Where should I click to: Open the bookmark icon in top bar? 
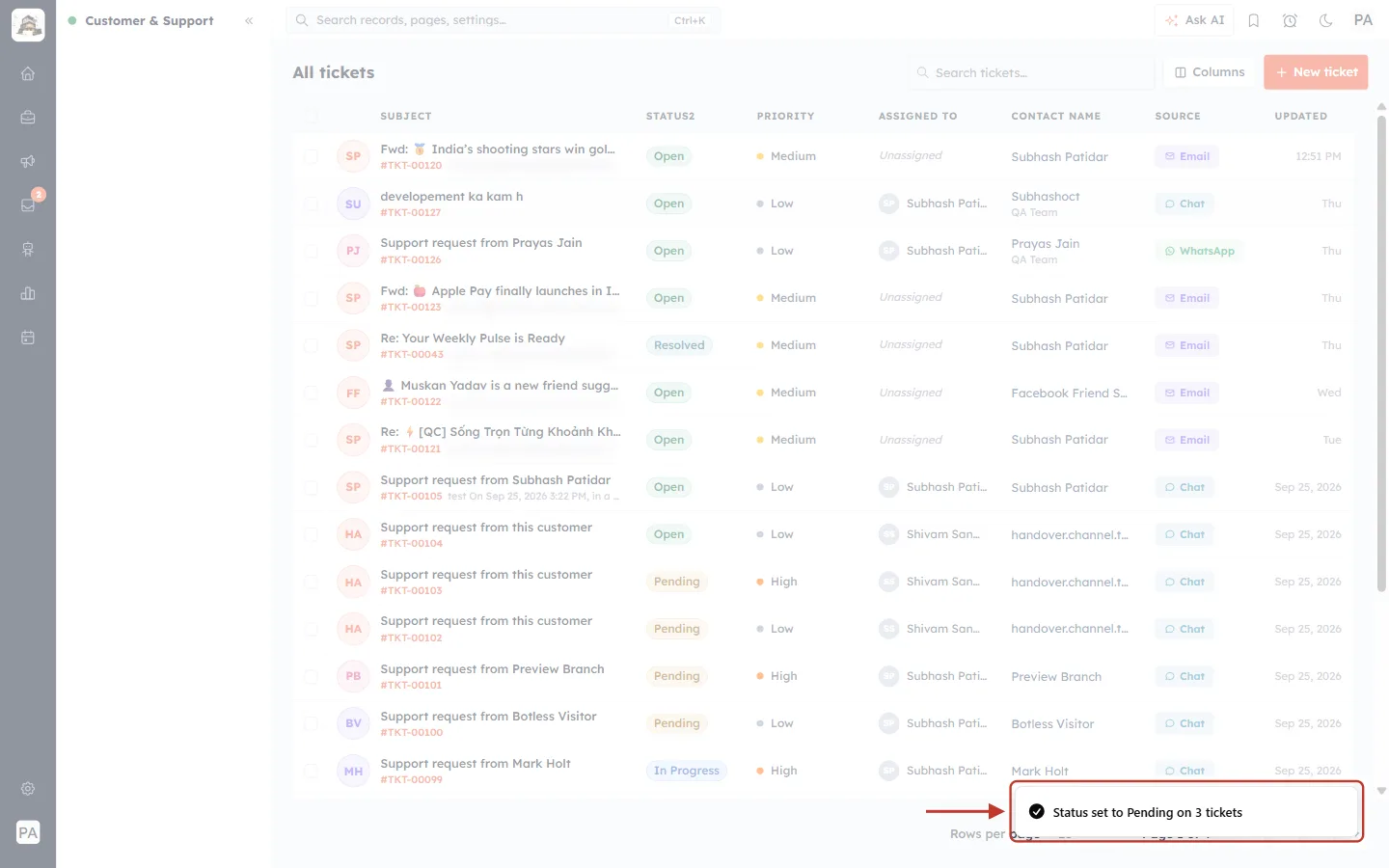(1254, 20)
